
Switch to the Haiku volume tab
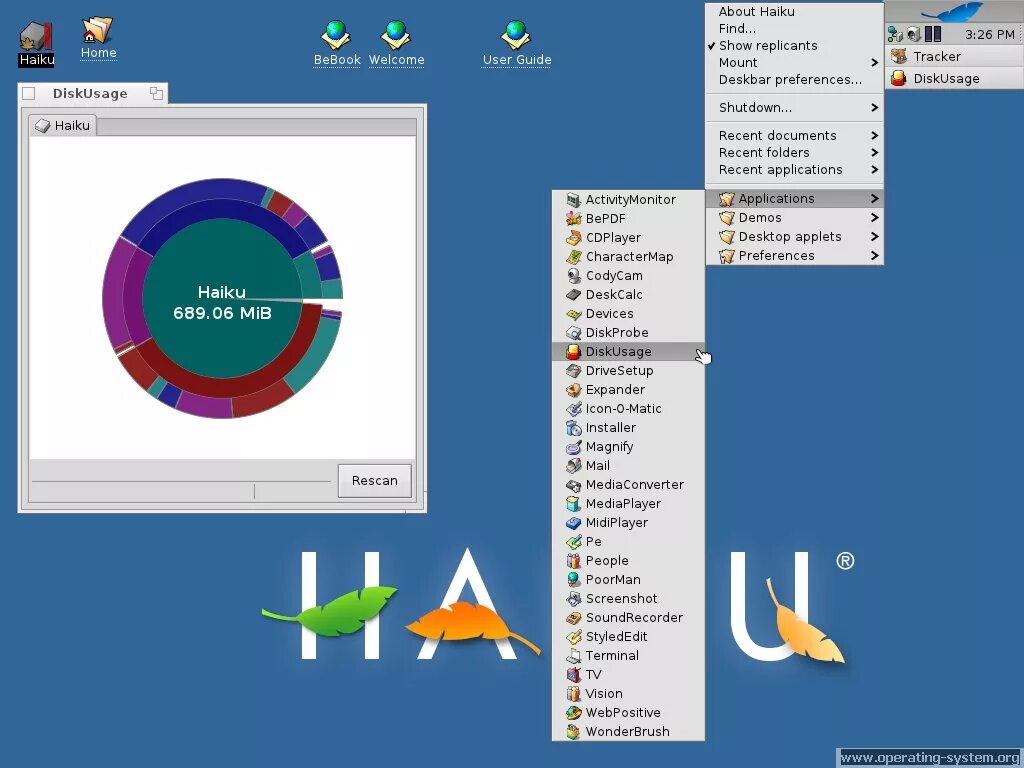pos(63,125)
